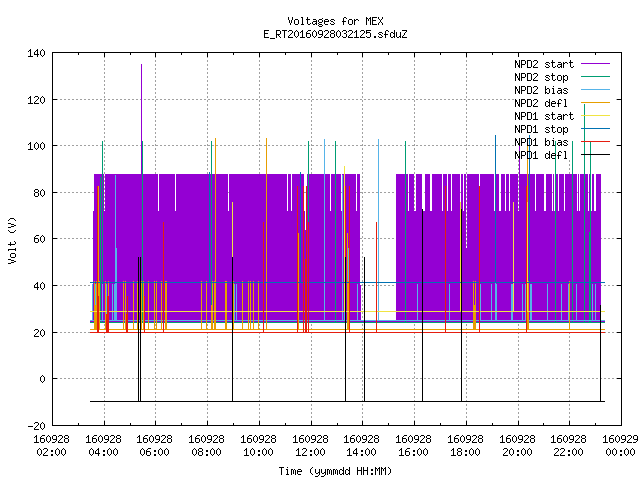The image size is (640, 480).
Task: Click the y-axis label 'Volt (V)'
Action: (12, 240)
